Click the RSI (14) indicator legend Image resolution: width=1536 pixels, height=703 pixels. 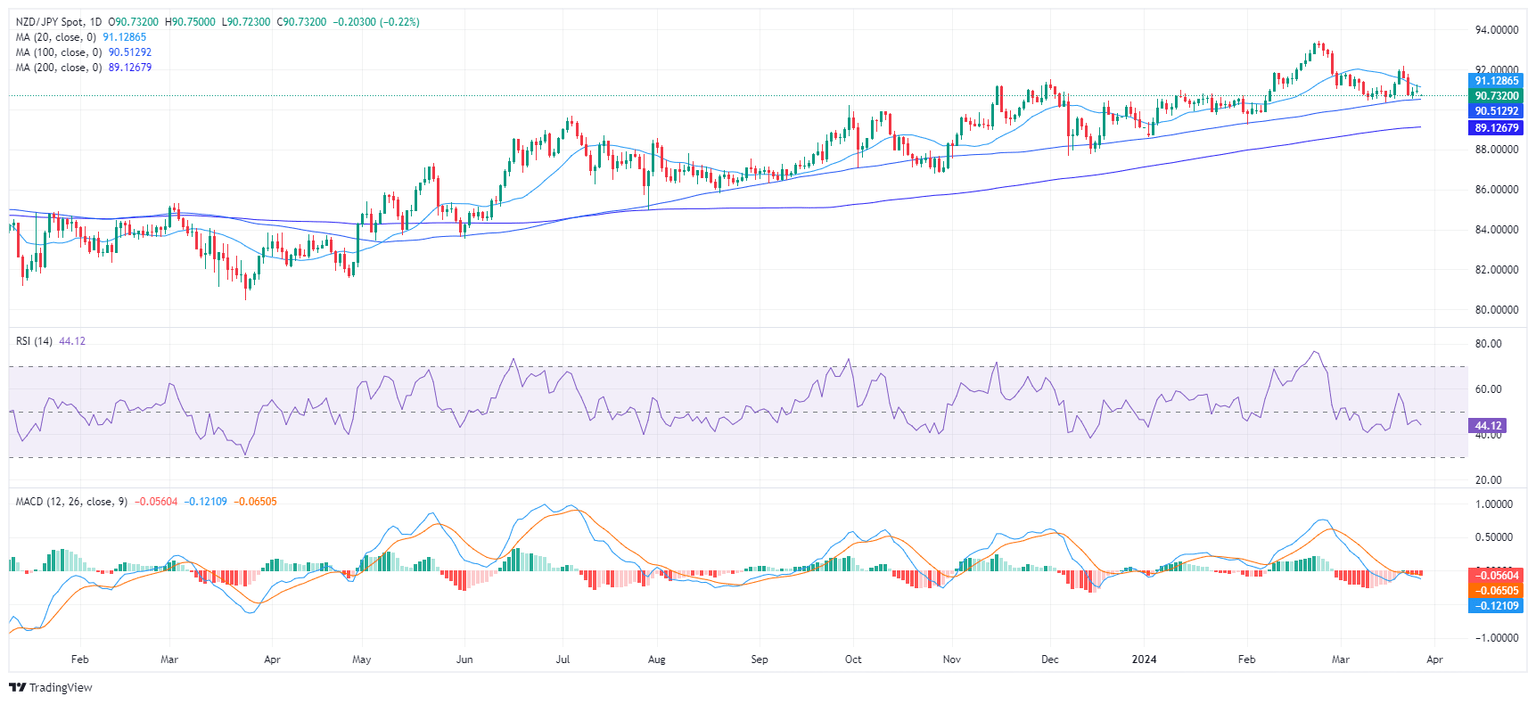32,341
